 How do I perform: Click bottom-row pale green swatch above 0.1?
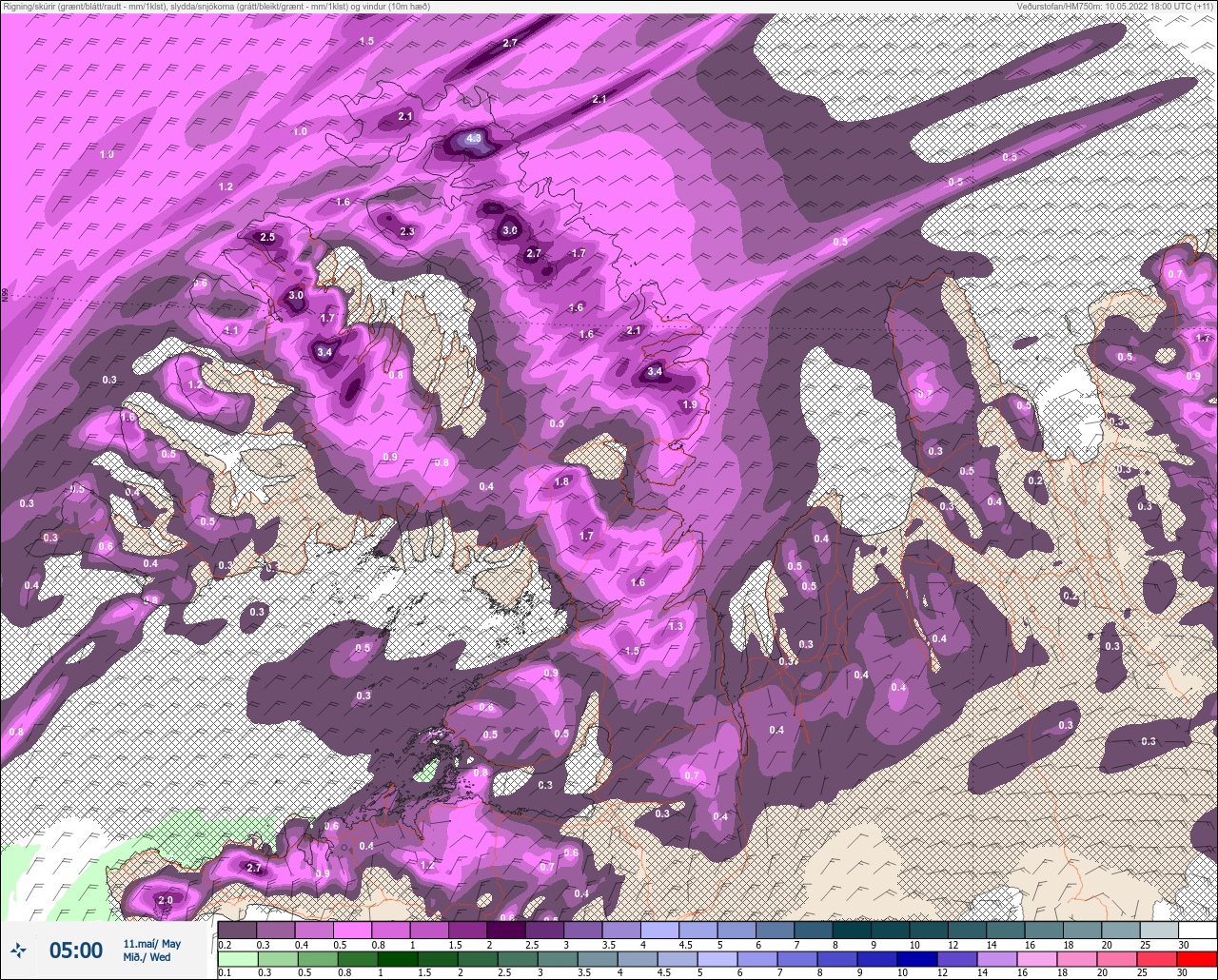click(x=237, y=959)
